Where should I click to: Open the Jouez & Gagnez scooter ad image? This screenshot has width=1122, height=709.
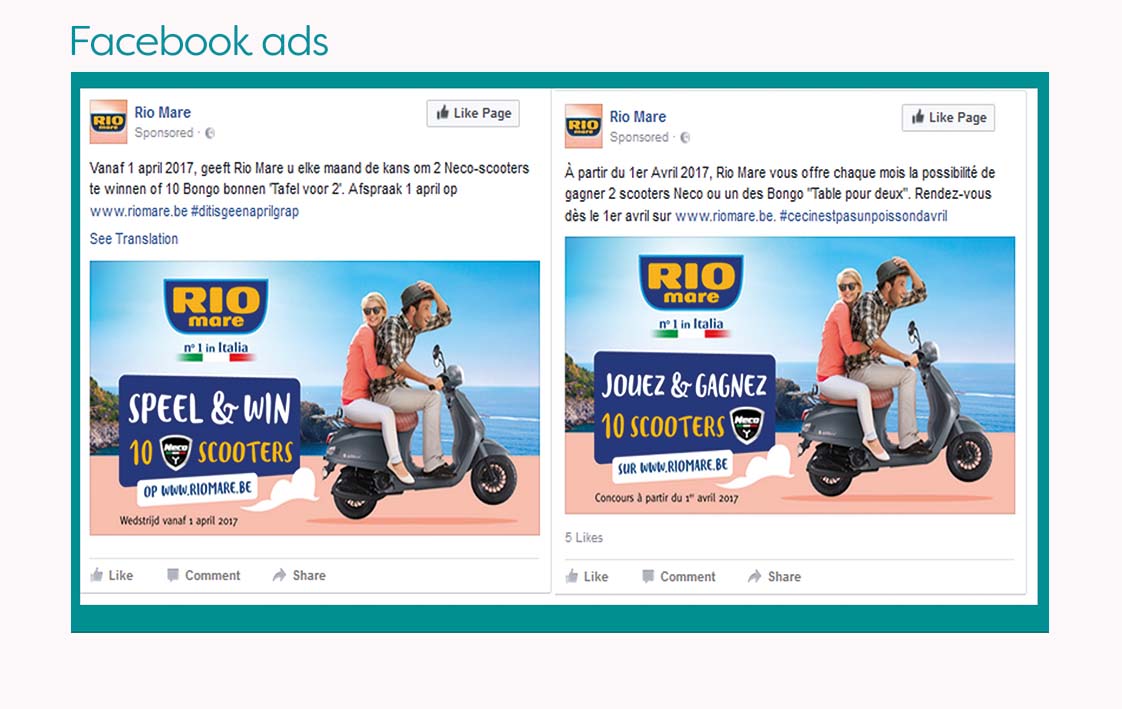790,375
